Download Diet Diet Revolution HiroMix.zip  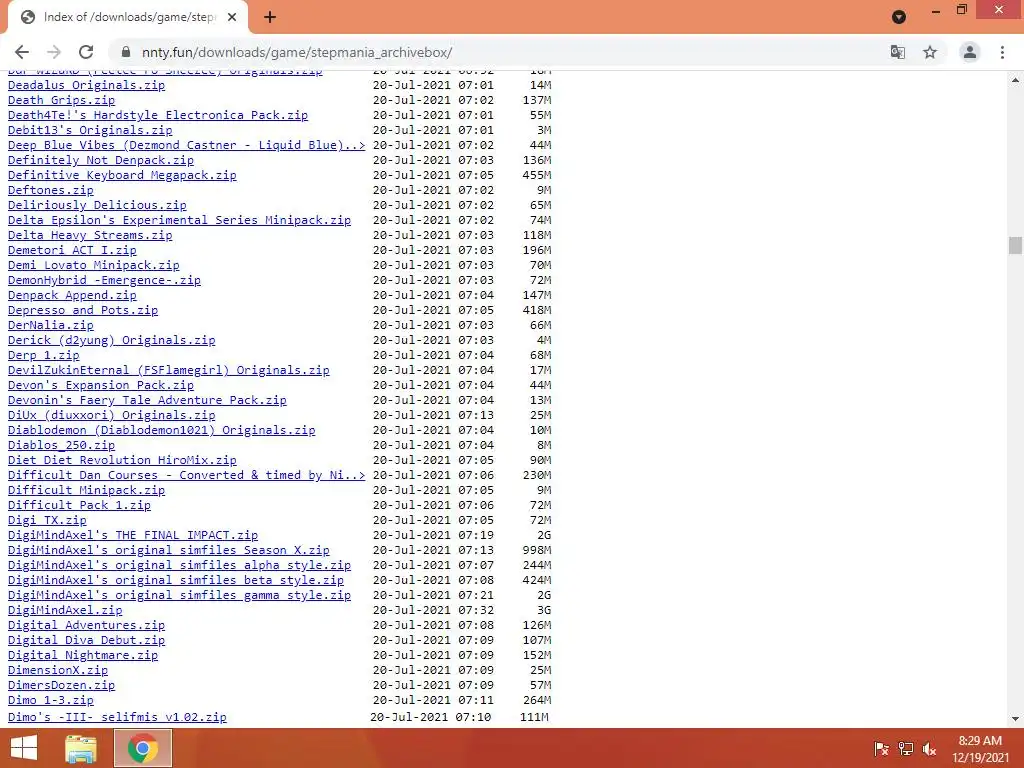click(122, 460)
